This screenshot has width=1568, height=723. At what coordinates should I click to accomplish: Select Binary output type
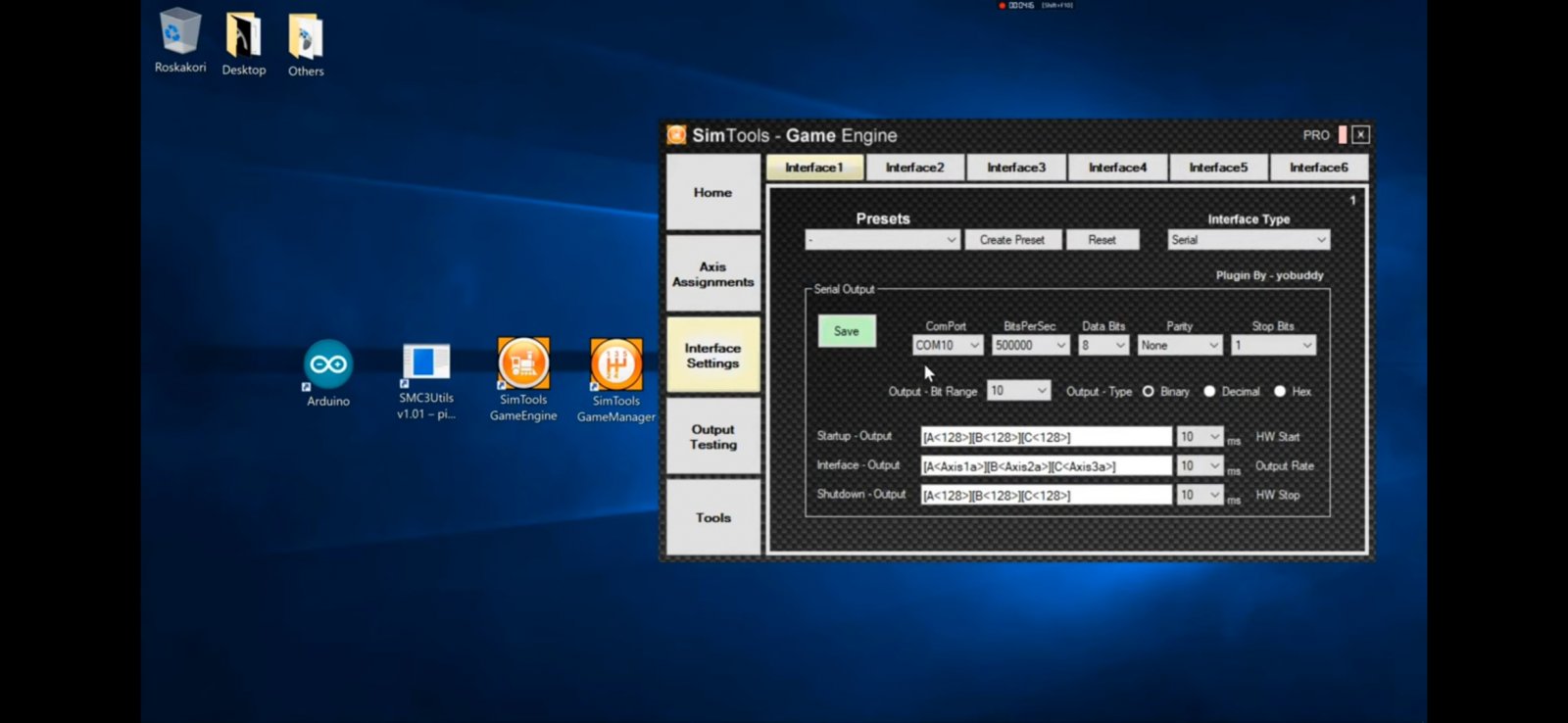point(1149,391)
